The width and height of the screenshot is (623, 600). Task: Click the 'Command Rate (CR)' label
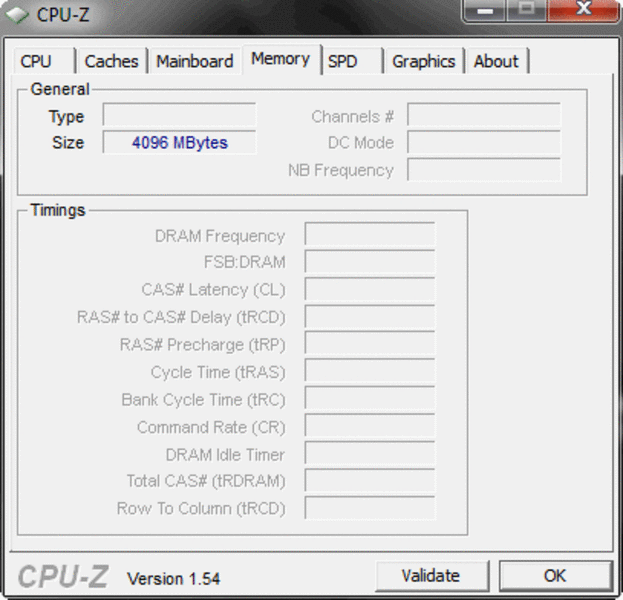pos(211,428)
